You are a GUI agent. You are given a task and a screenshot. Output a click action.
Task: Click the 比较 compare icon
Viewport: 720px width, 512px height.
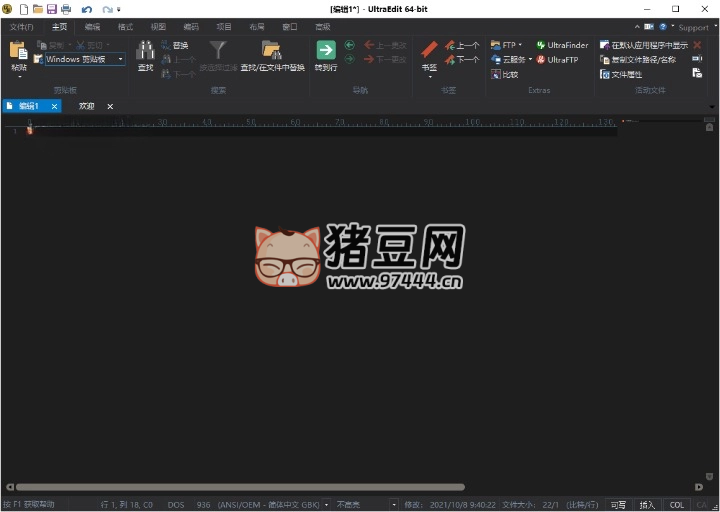(x=495, y=74)
